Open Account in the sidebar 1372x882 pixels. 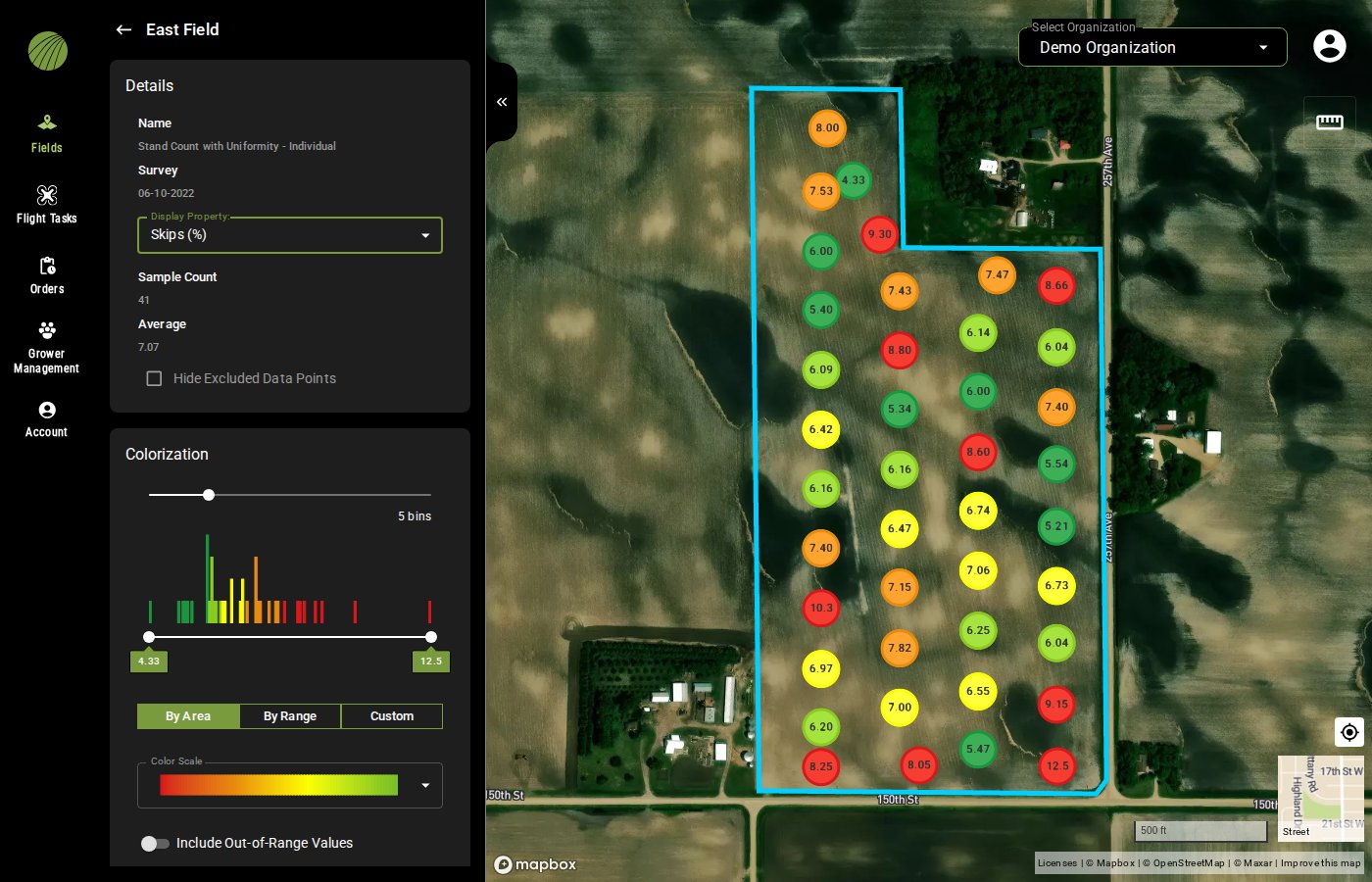pyautogui.click(x=46, y=419)
